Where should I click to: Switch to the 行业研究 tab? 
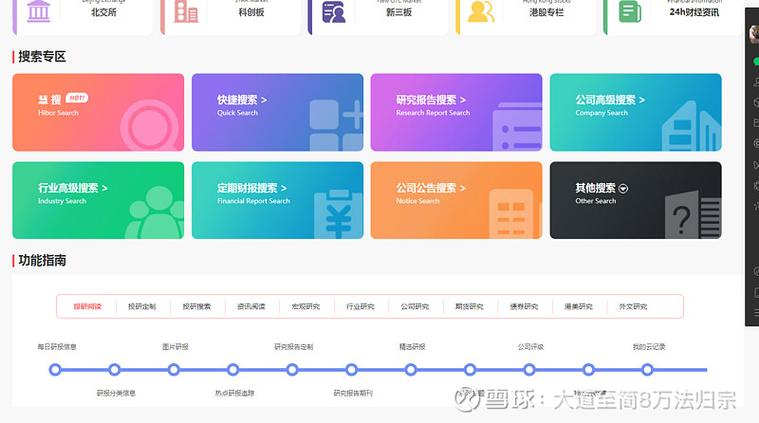(360, 306)
